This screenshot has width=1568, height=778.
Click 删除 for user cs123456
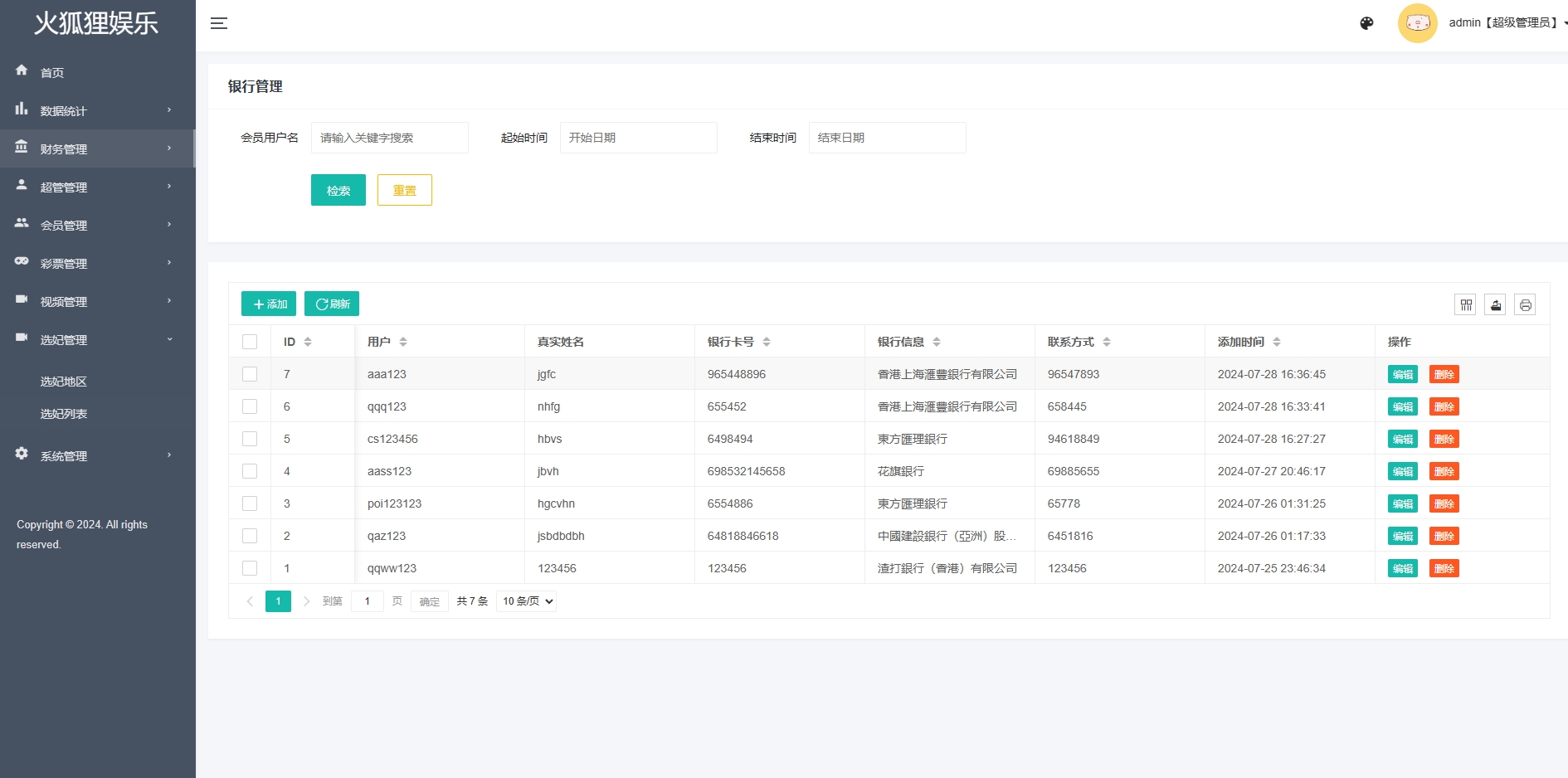1444,439
